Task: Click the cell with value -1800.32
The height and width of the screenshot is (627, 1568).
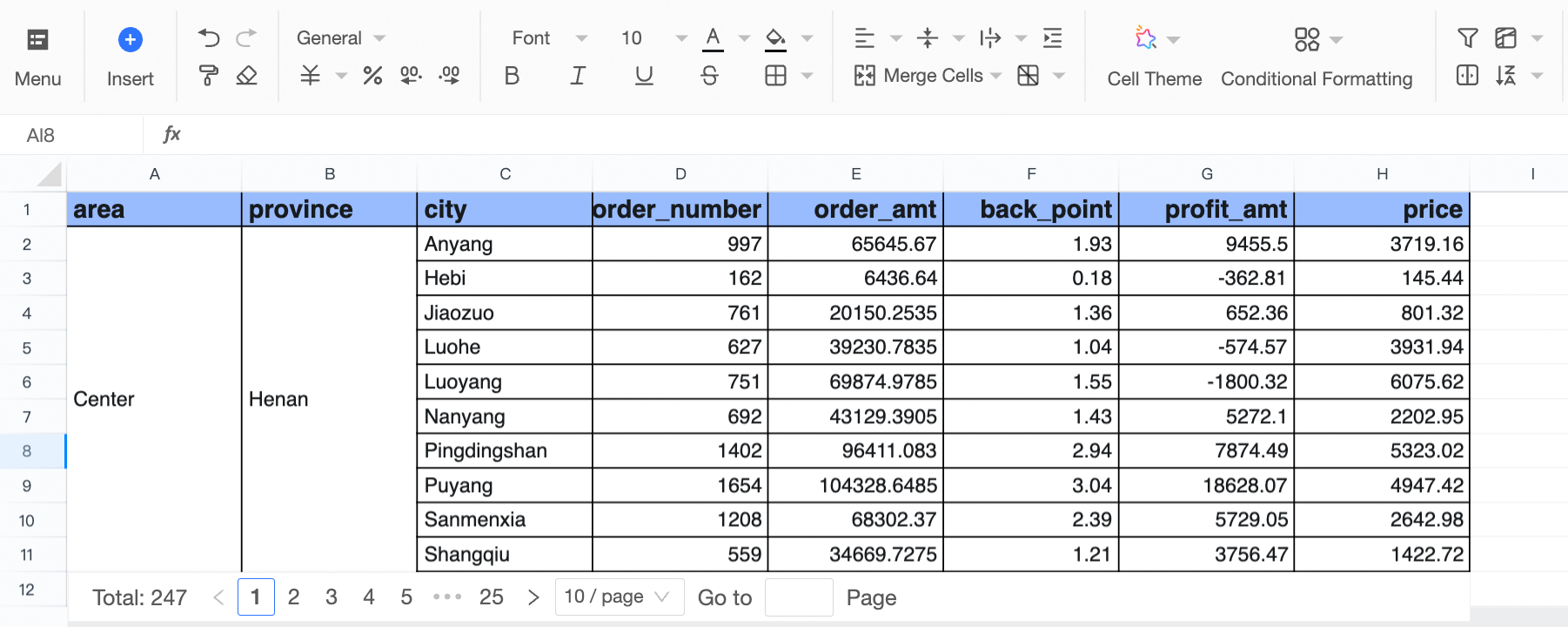Action: [1207, 381]
